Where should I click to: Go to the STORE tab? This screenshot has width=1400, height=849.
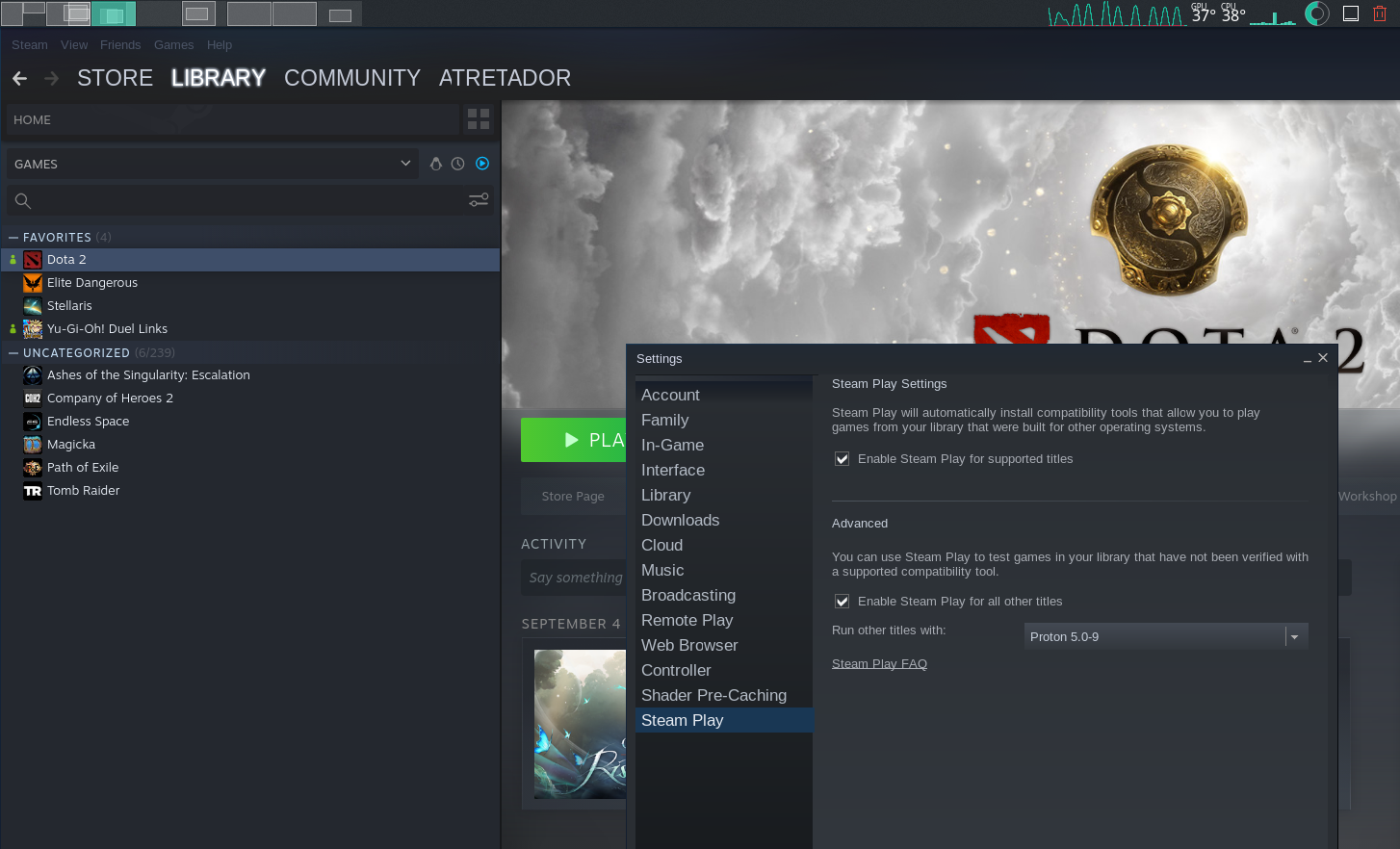pos(115,78)
